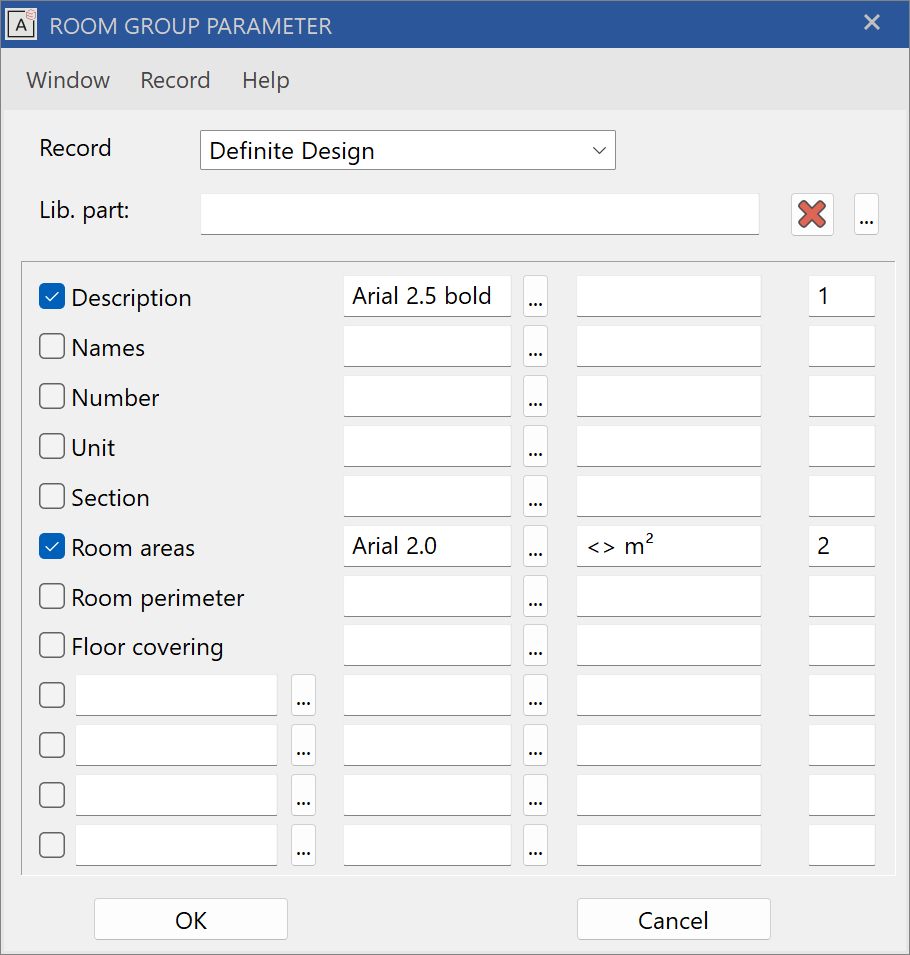
Task: Click the OK button
Action: click(191, 919)
